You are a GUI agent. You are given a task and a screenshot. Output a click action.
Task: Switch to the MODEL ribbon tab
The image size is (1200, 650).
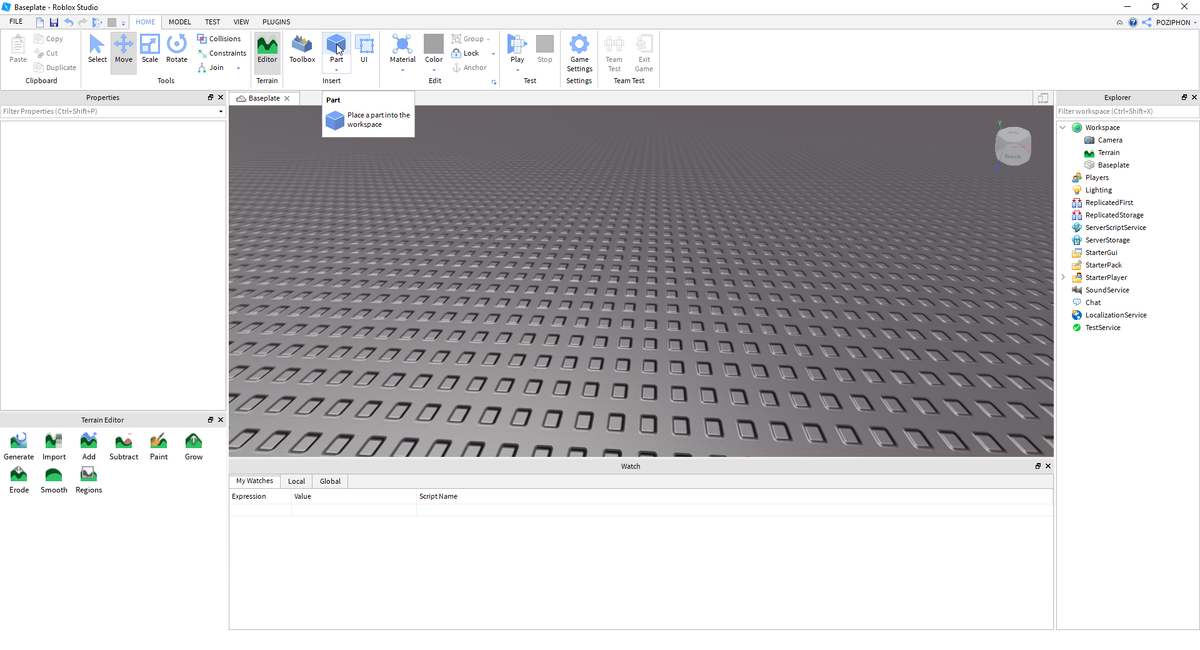pos(180,22)
